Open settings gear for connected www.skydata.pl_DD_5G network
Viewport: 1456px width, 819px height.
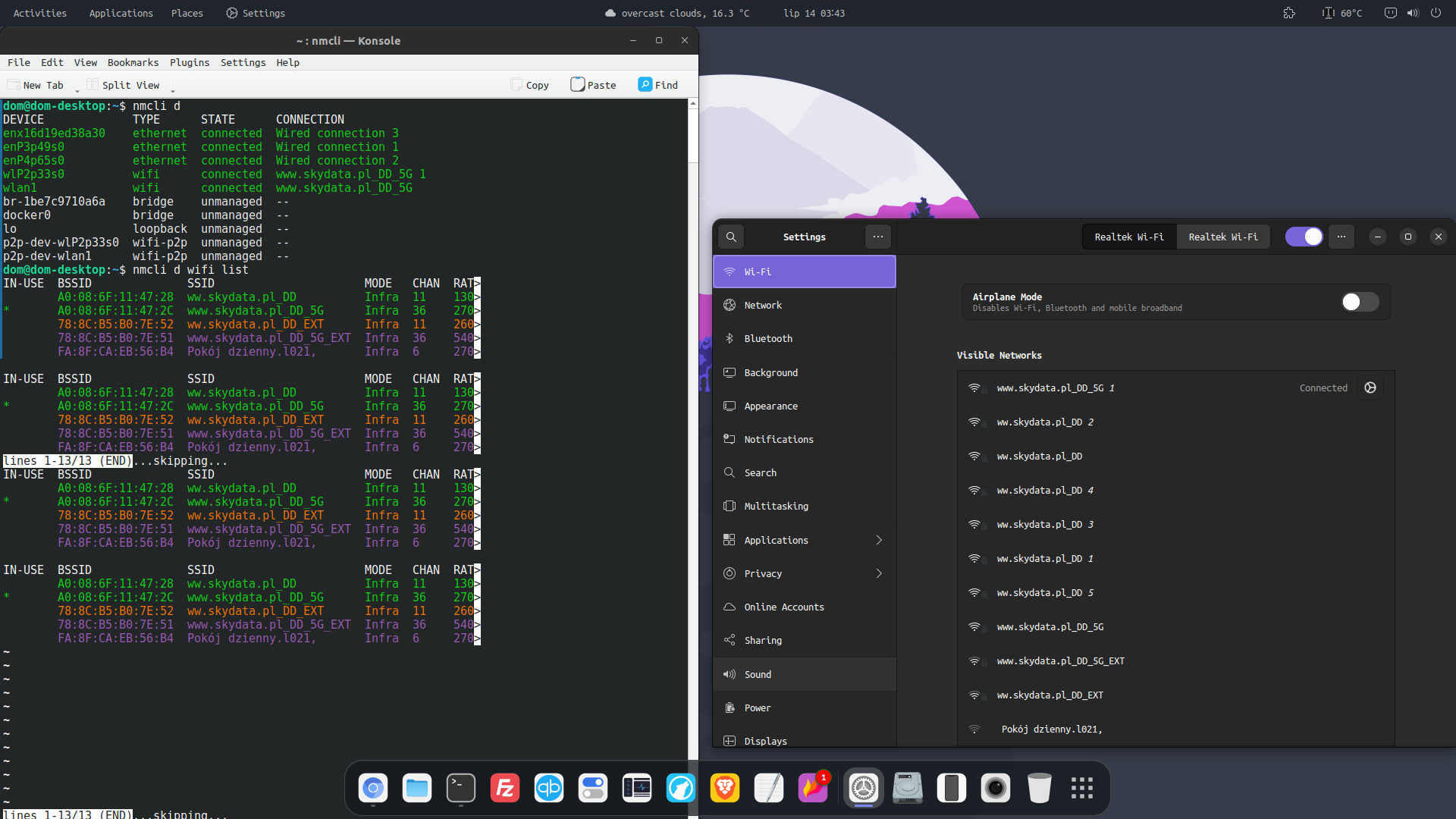(x=1370, y=388)
